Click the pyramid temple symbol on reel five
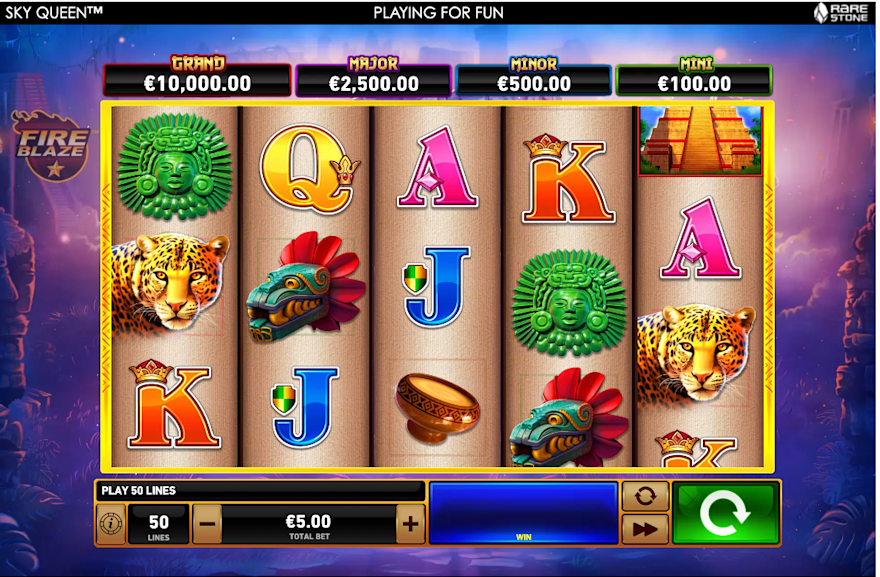This screenshot has height=577, width=880. coord(700,140)
